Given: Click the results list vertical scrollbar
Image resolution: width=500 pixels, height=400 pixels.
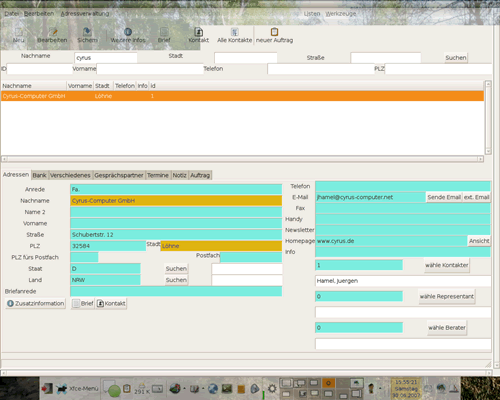Looking at the screenshot, I should pyautogui.click(x=488, y=117).
